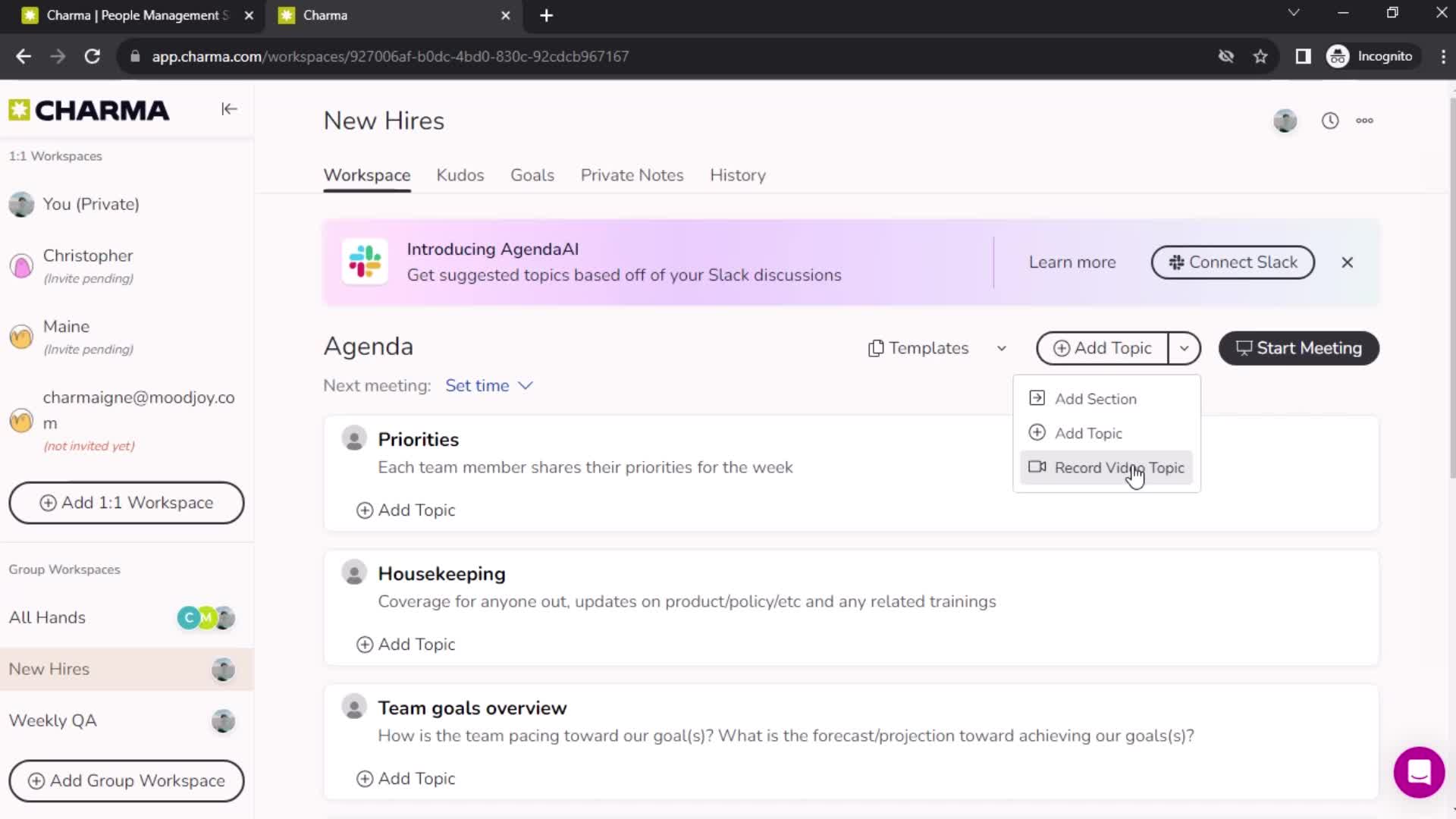1456x819 pixels.
Task: Click the third-party cookies blocked icon
Action: (x=1225, y=56)
